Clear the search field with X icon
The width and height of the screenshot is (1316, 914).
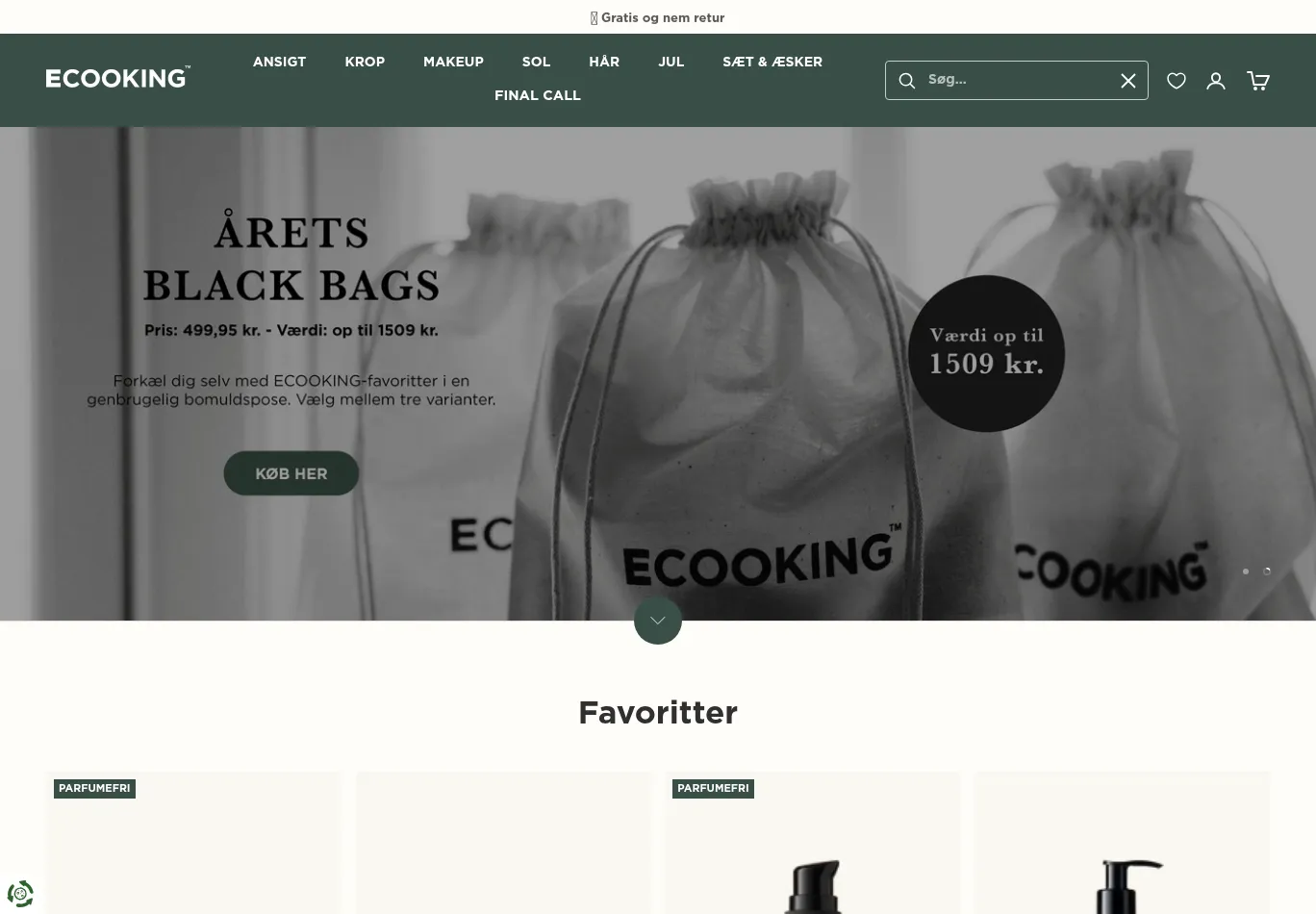point(1128,81)
